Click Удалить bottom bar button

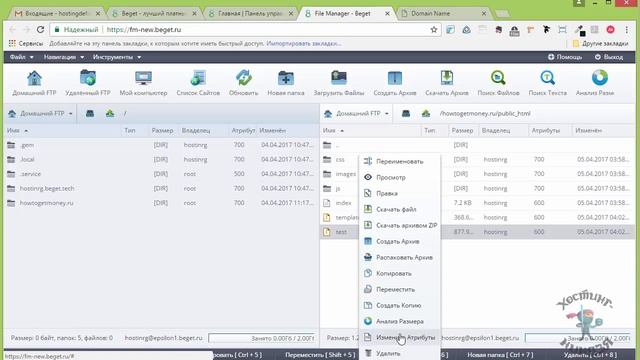click(x=590, y=355)
